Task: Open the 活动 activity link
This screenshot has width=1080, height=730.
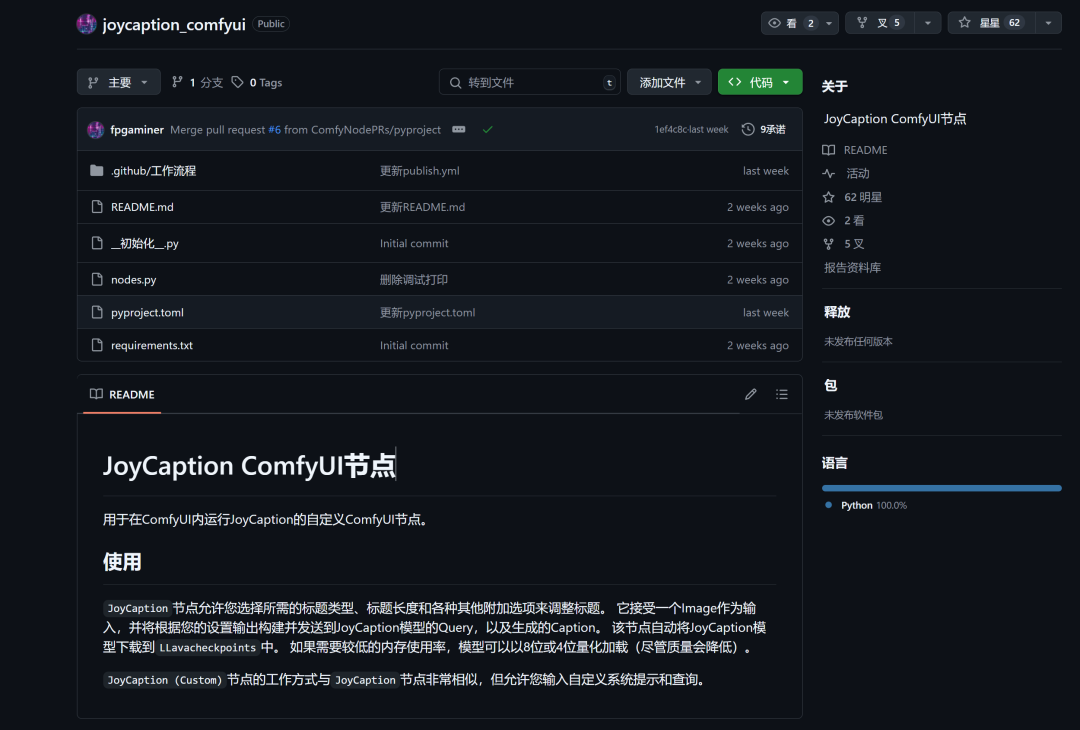Action: pyautogui.click(x=847, y=174)
